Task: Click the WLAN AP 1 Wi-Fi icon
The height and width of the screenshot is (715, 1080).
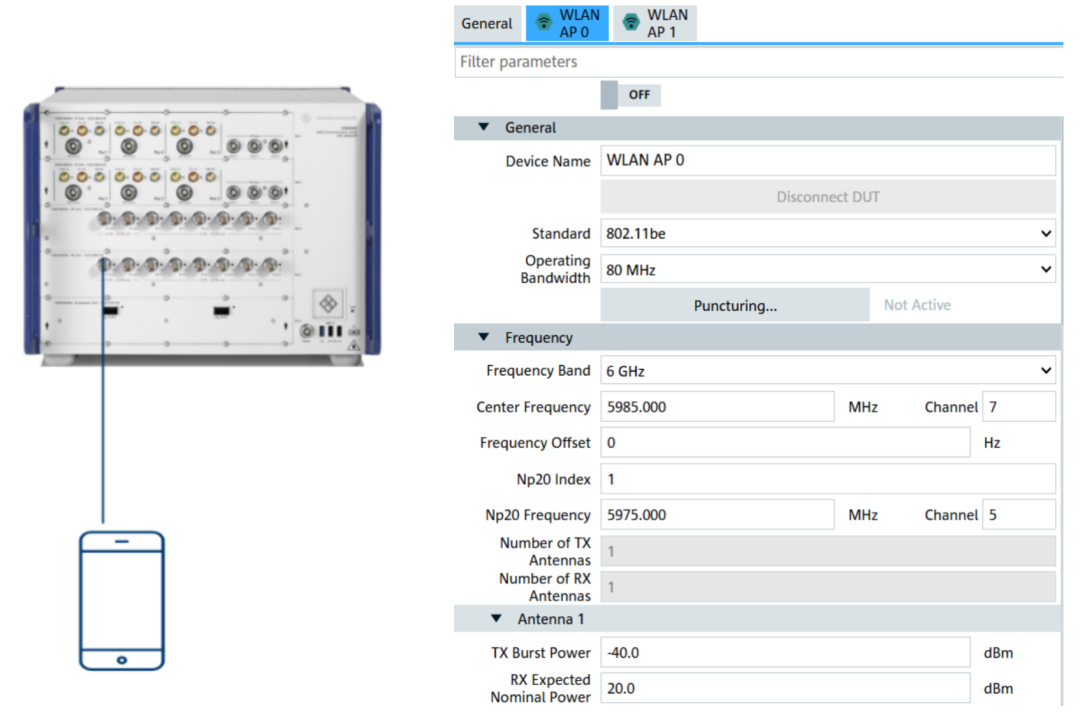Action: (630, 23)
